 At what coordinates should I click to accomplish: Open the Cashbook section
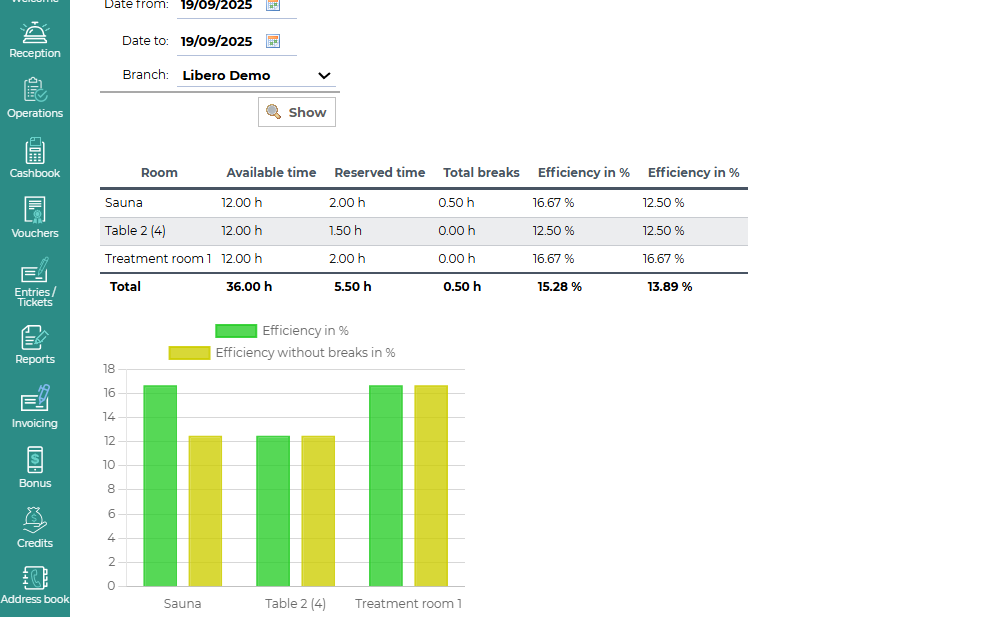coord(35,158)
